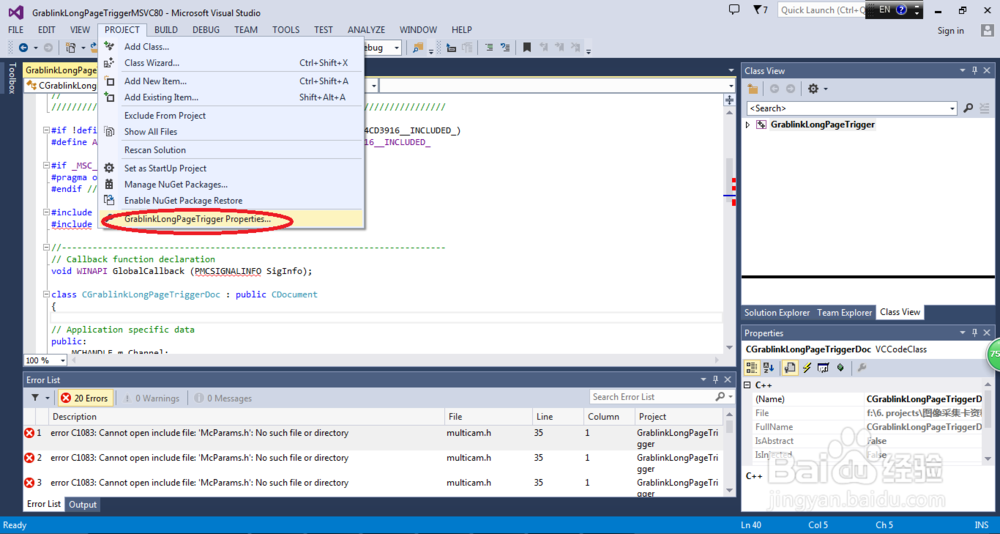Choose Show All Files menu item
The height and width of the screenshot is (534, 1000).
[231, 131]
